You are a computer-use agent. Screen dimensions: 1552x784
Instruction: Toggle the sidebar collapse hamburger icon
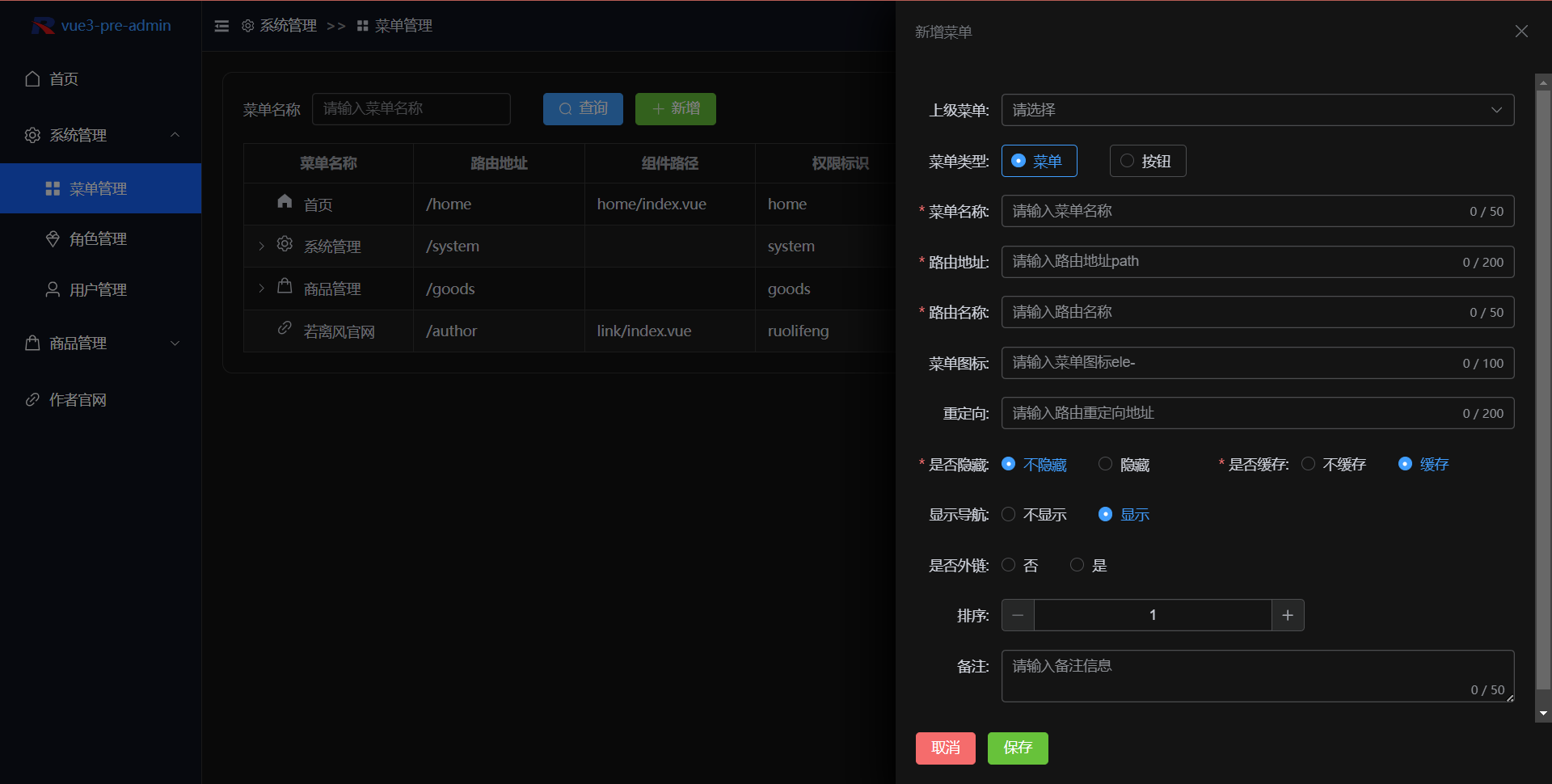(221, 26)
